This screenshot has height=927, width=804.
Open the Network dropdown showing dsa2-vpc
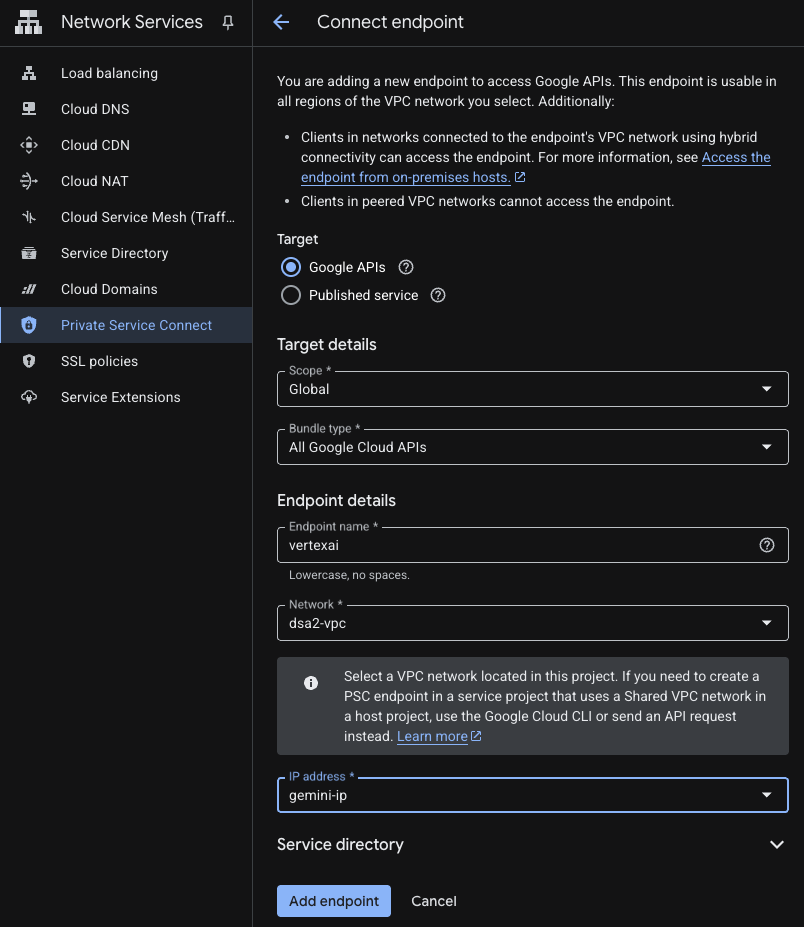click(x=533, y=623)
